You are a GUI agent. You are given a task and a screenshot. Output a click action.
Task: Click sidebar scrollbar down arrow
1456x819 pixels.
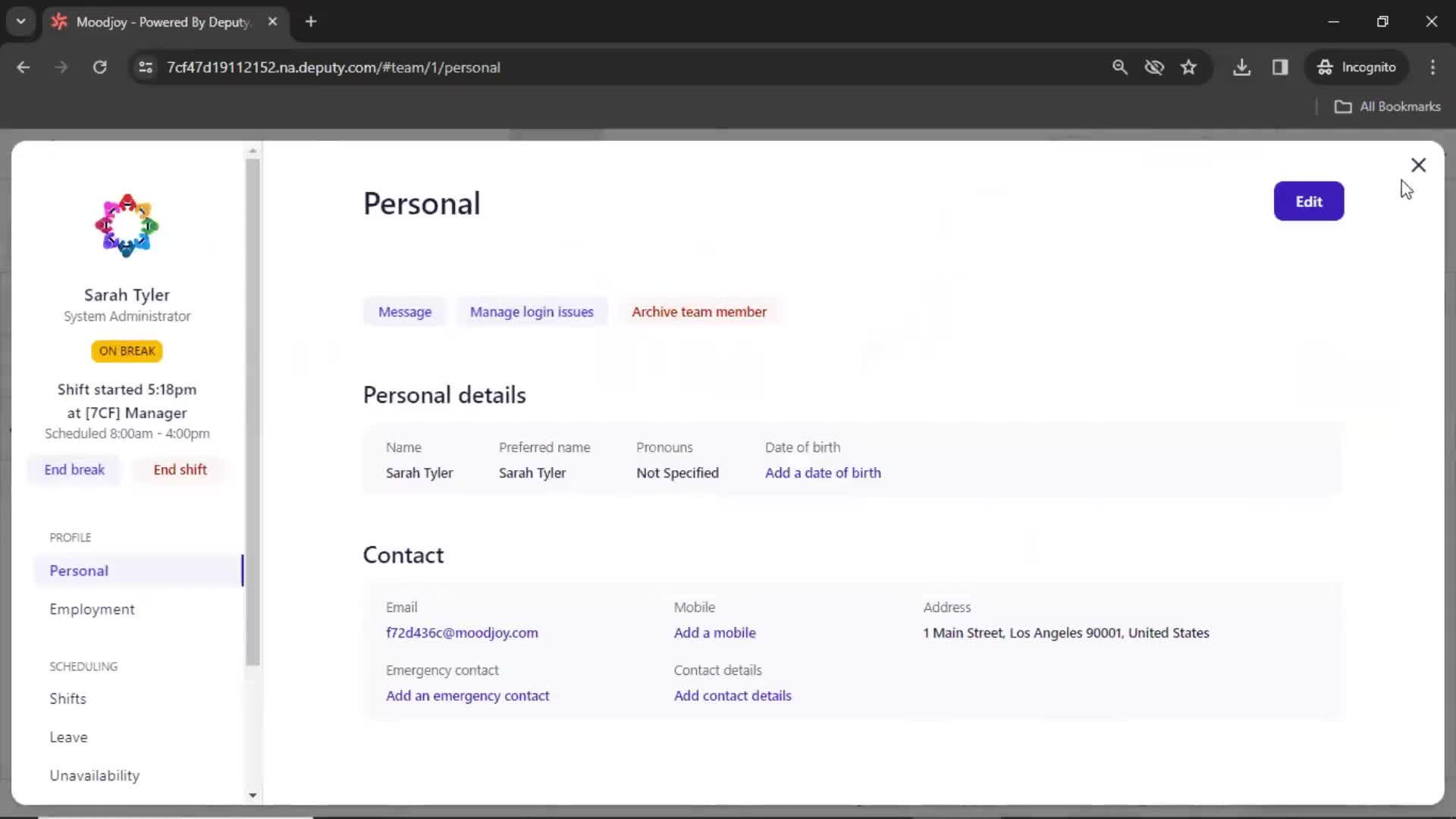click(x=253, y=795)
